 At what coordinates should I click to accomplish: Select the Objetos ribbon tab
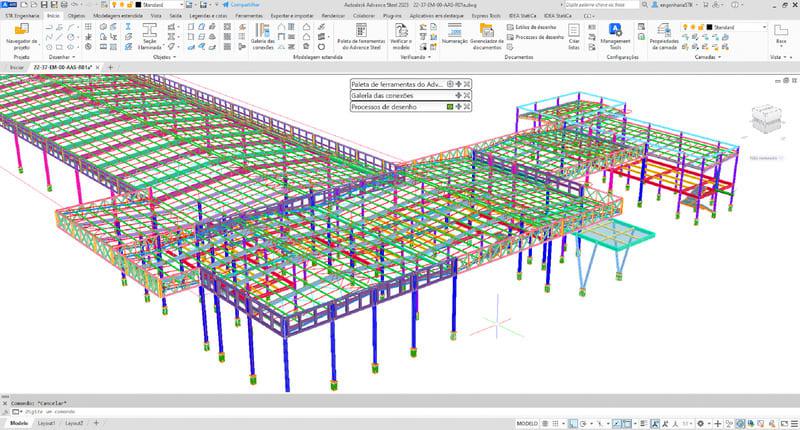pyautogui.click(x=77, y=16)
